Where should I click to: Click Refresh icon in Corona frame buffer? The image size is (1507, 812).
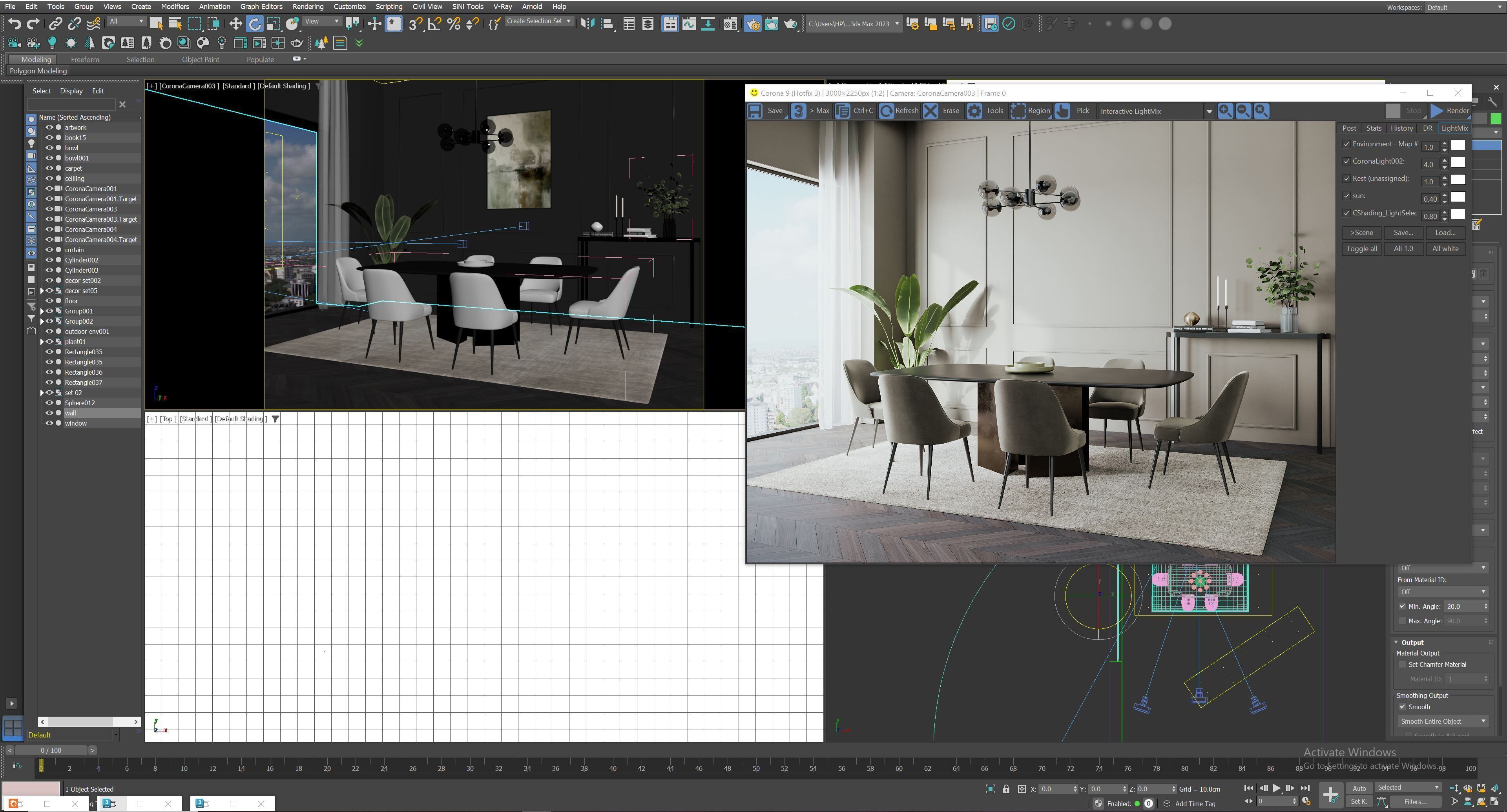886,111
